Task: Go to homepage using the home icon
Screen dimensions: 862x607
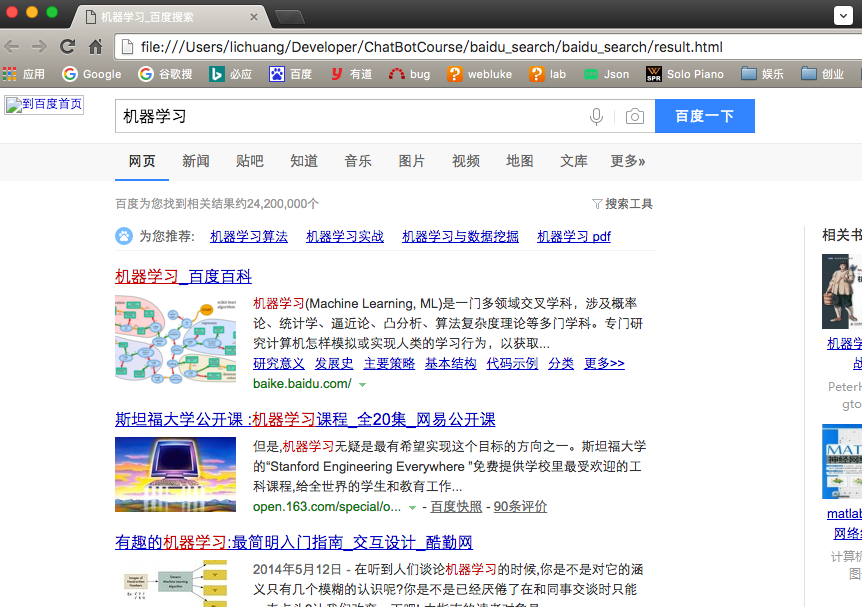Action: (94, 46)
